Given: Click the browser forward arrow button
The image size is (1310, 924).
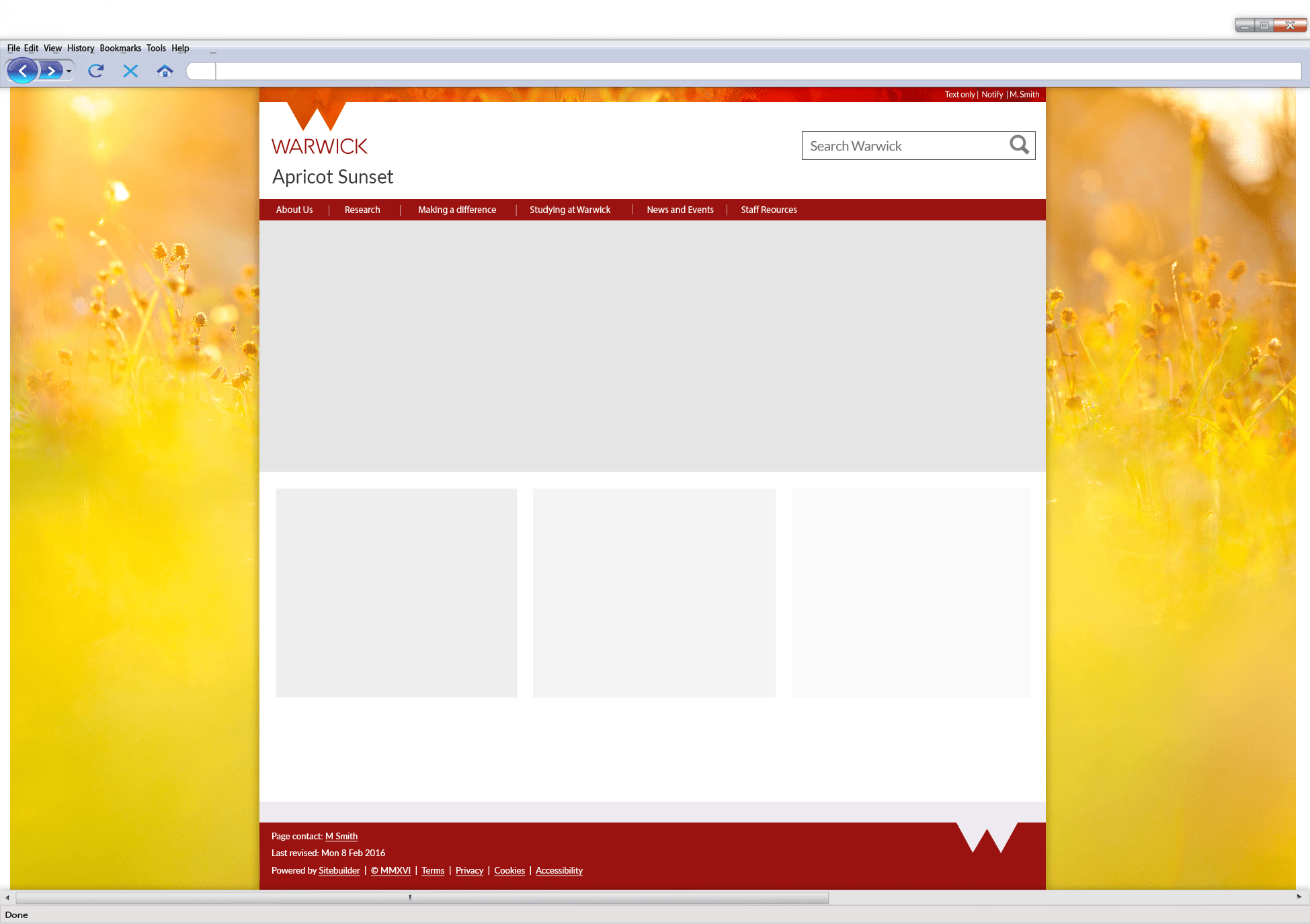Looking at the screenshot, I should pos(51,71).
